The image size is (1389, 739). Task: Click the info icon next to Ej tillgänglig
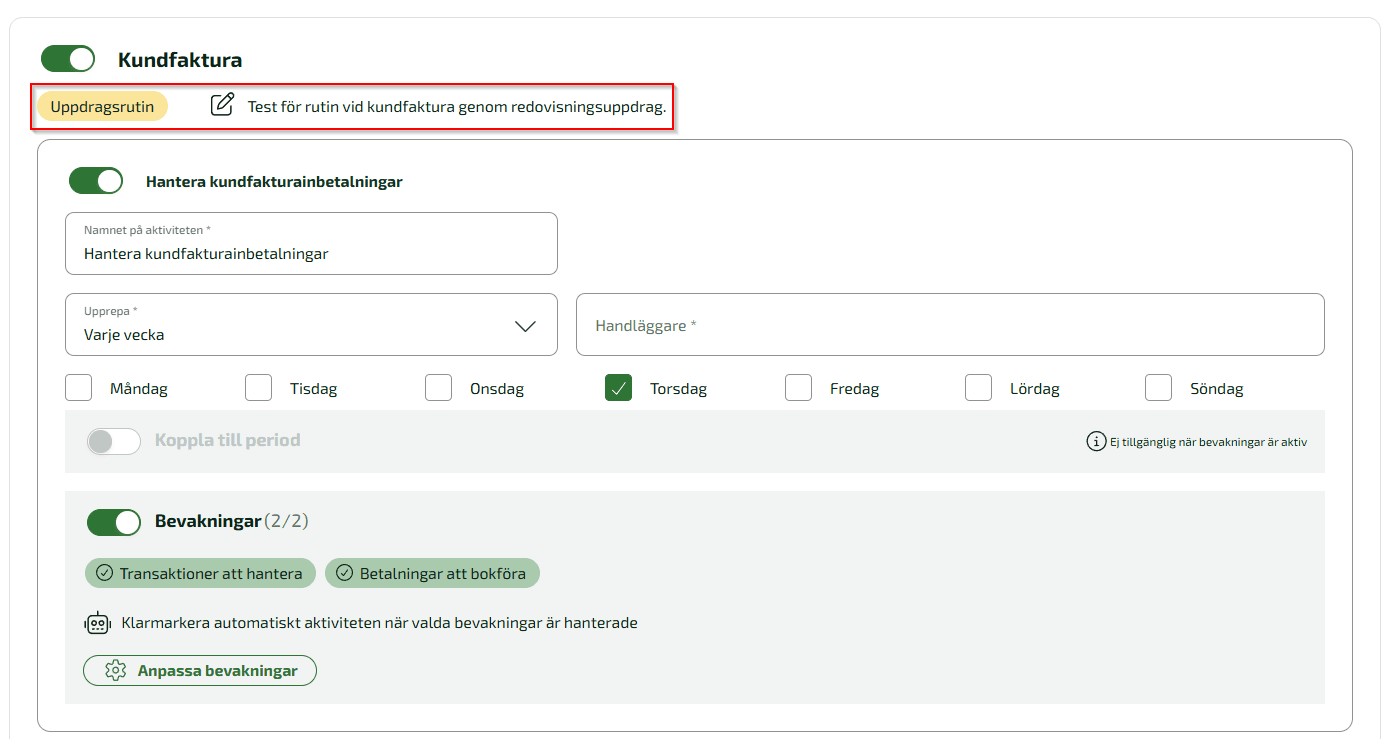1096,441
